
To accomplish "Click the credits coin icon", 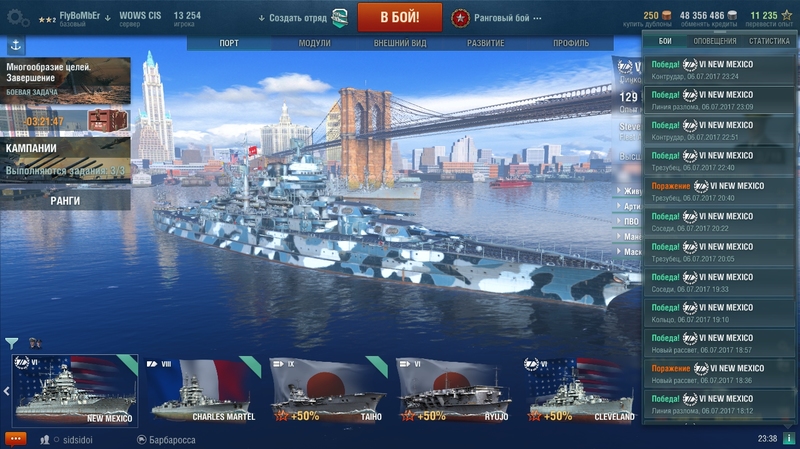I will (732, 15).
